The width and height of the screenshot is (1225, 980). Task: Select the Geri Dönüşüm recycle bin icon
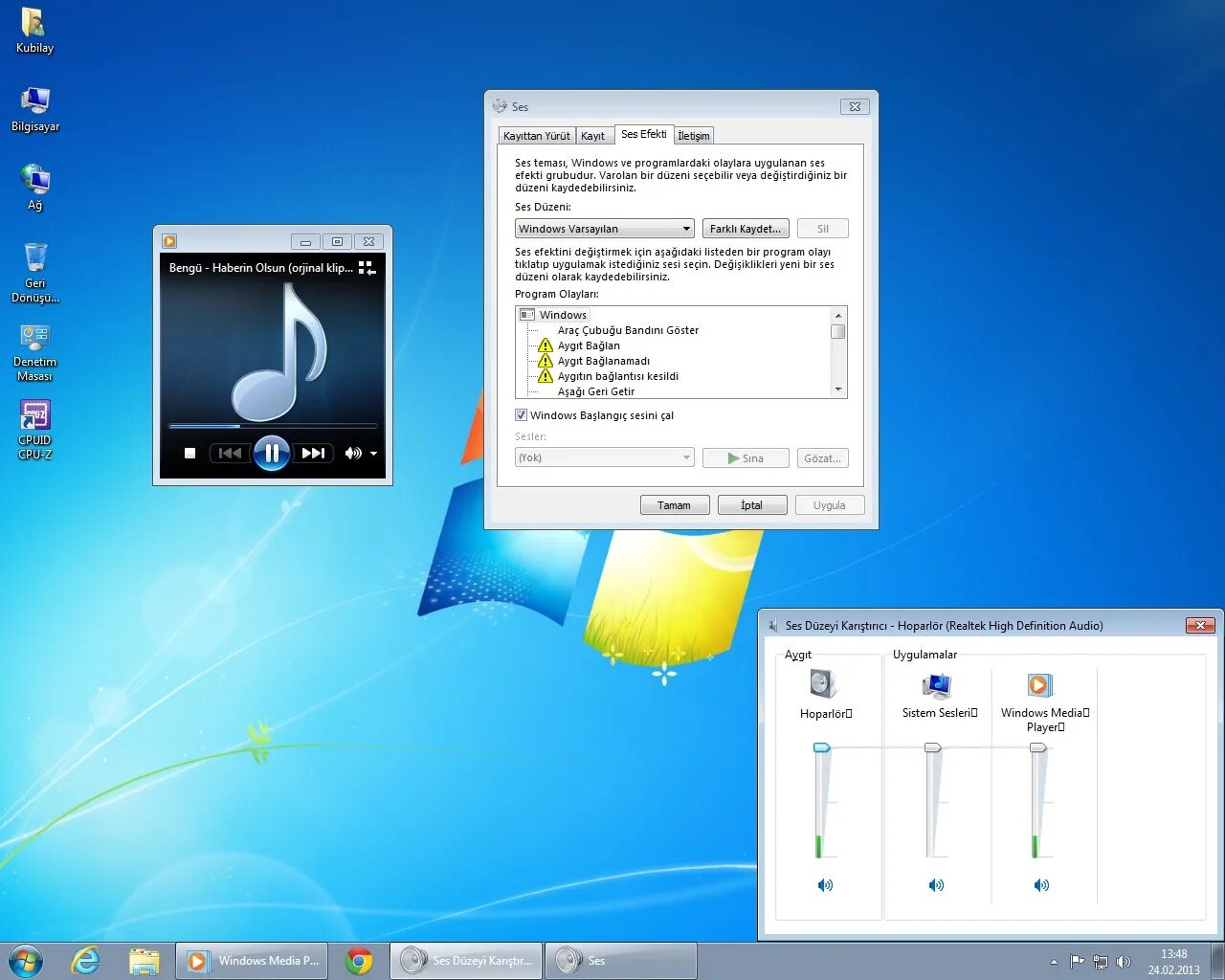[x=35, y=273]
